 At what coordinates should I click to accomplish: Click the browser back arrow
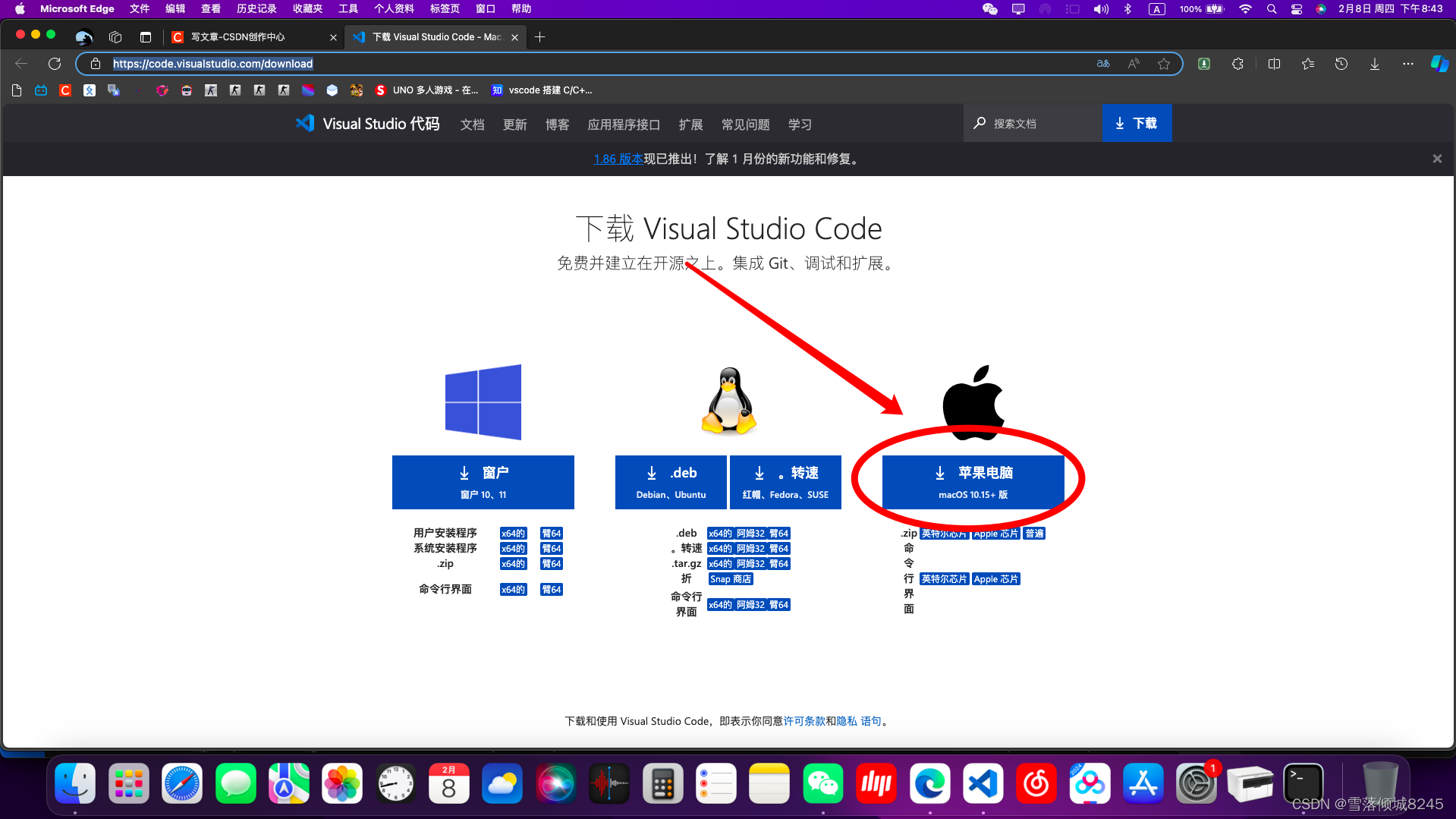(21, 64)
